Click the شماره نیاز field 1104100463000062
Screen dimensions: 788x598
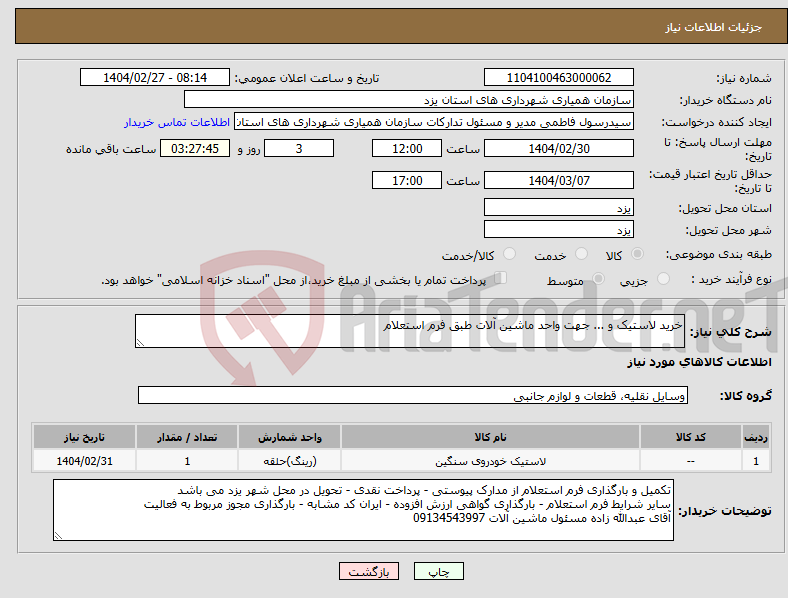click(558, 78)
